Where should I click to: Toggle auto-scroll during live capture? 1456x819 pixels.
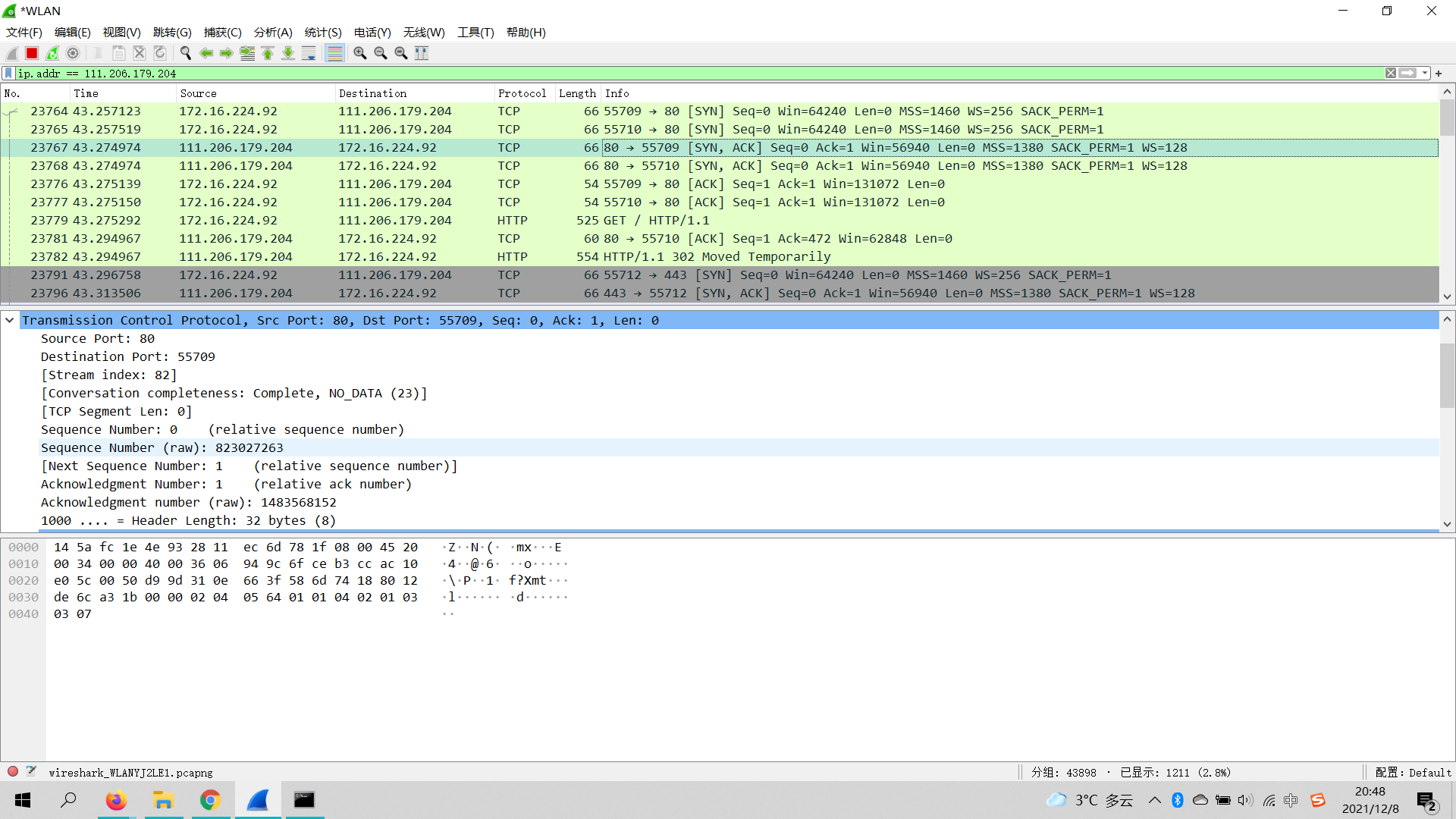point(309,53)
